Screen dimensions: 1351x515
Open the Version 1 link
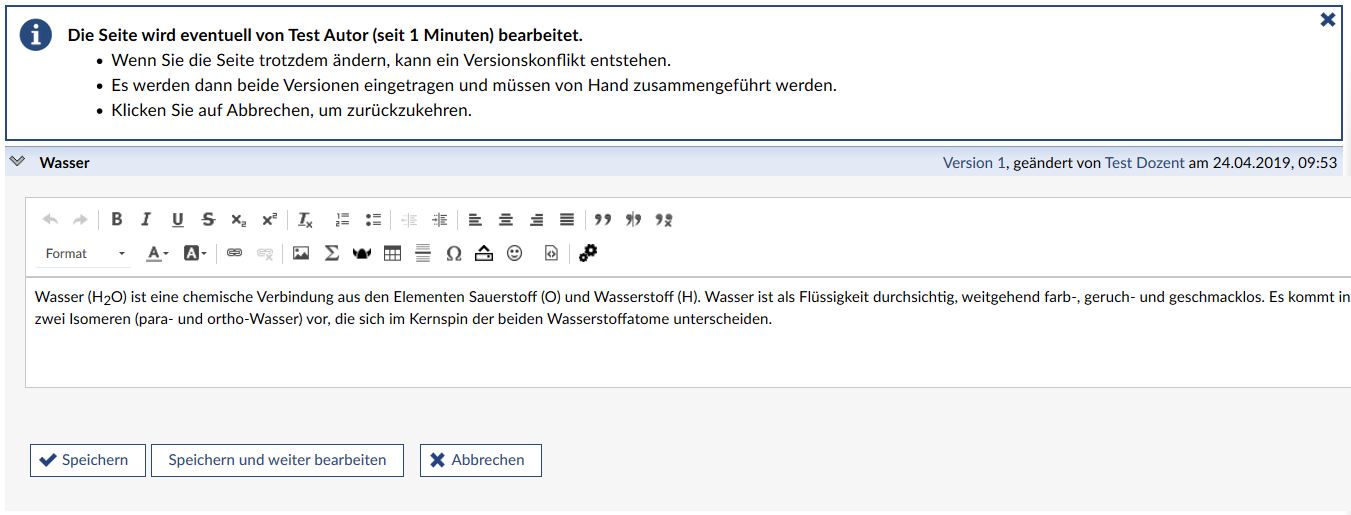click(x=974, y=162)
